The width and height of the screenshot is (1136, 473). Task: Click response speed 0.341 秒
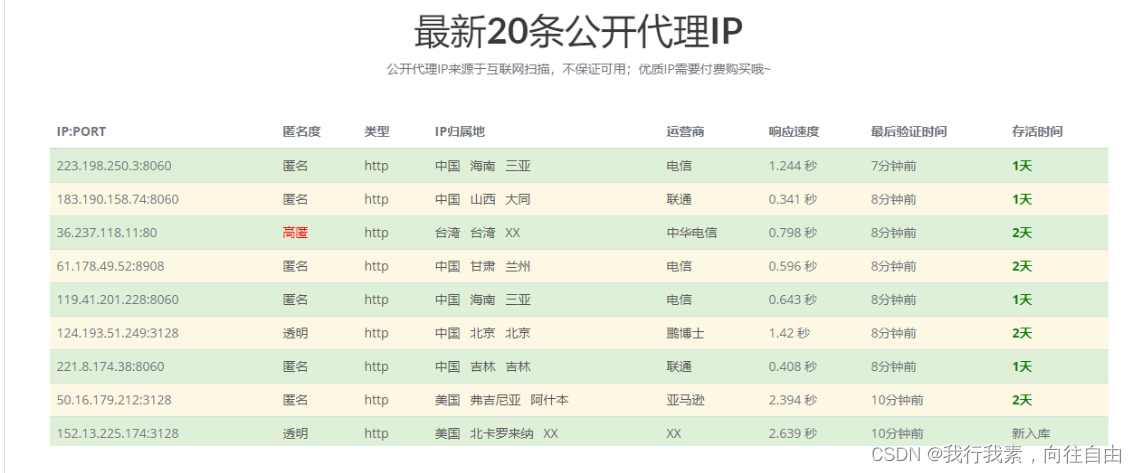click(793, 199)
